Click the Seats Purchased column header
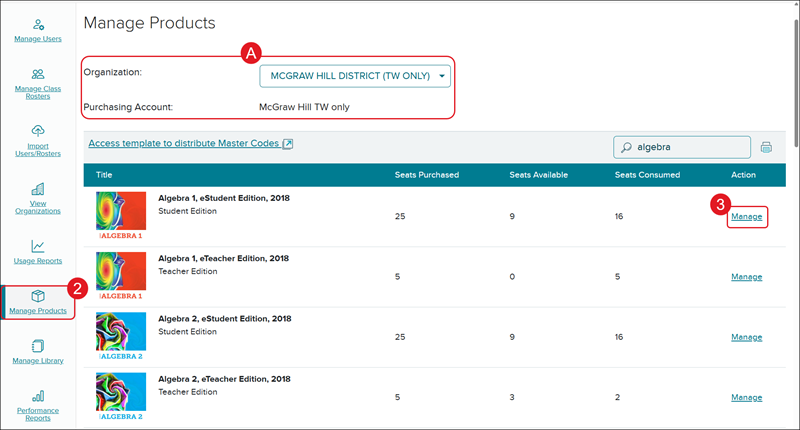800x430 pixels. (427, 175)
